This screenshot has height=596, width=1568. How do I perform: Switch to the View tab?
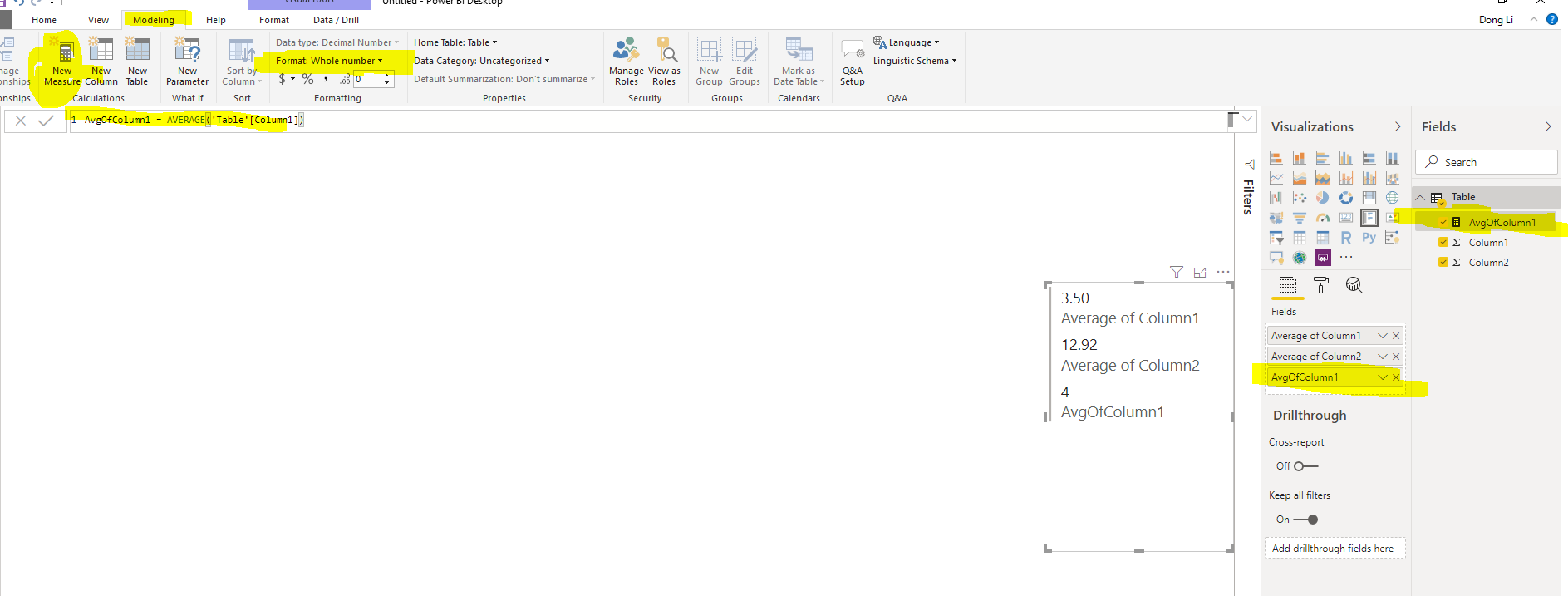(98, 20)
